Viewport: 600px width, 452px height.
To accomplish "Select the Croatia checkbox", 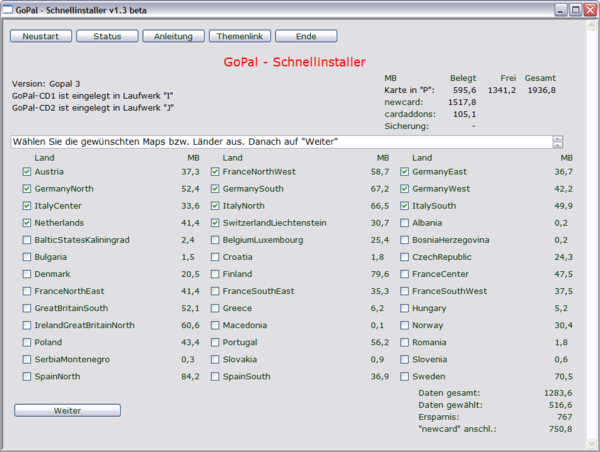I will 215,257.
